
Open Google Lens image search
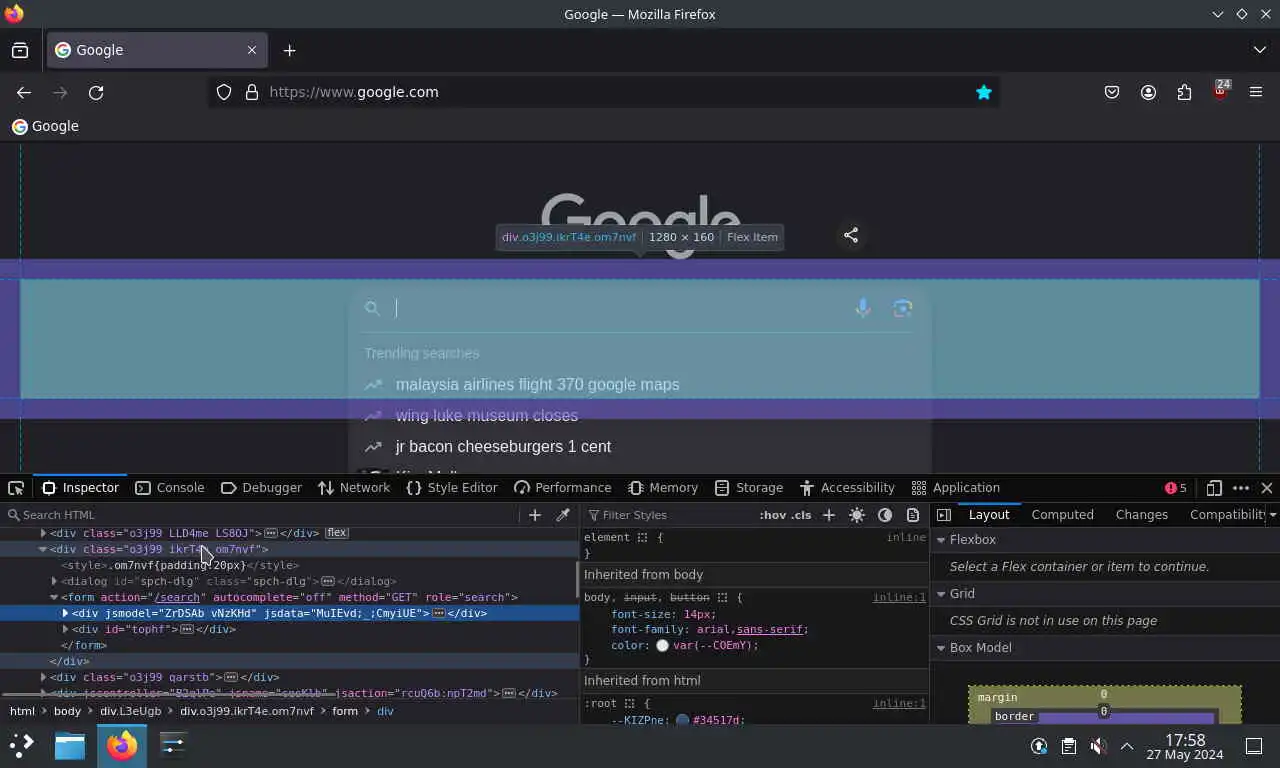[x=903, y=309]
